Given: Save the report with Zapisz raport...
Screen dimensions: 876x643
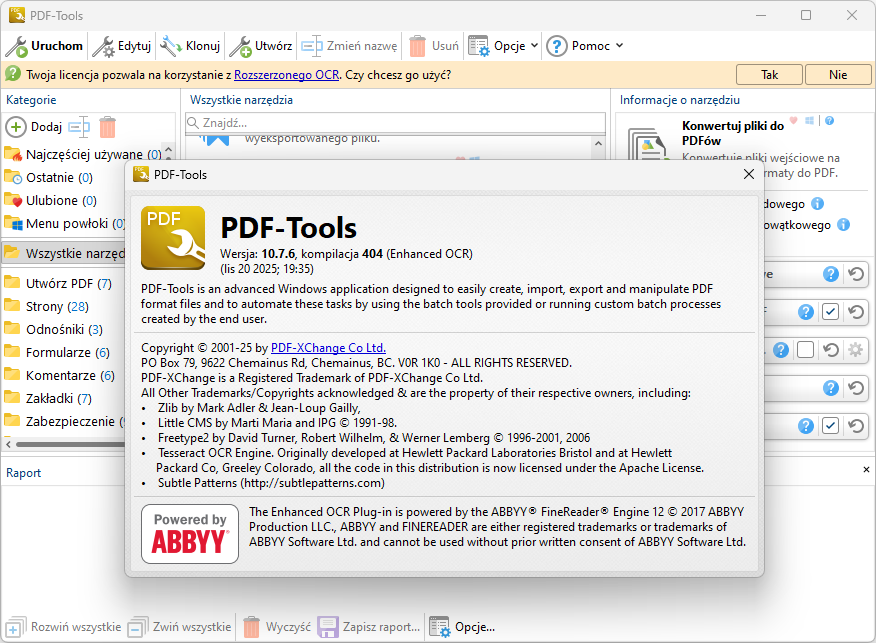Looking at the screenshot, I should coord(369,627).
